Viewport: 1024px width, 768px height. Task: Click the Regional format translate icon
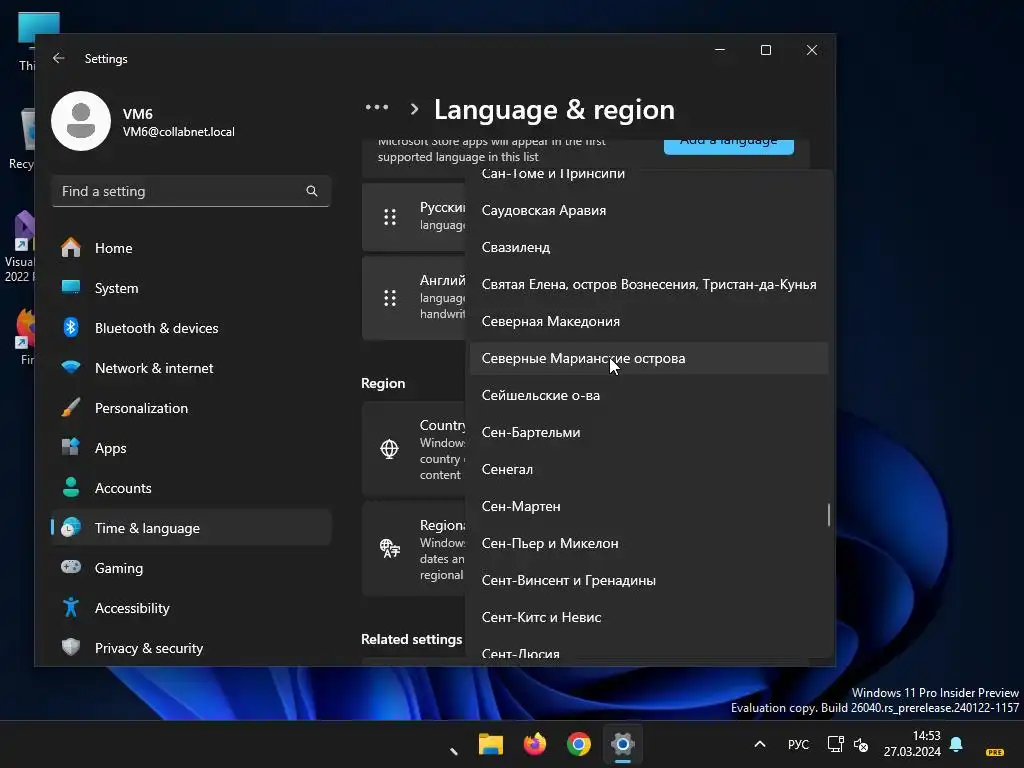click(389, 549)
